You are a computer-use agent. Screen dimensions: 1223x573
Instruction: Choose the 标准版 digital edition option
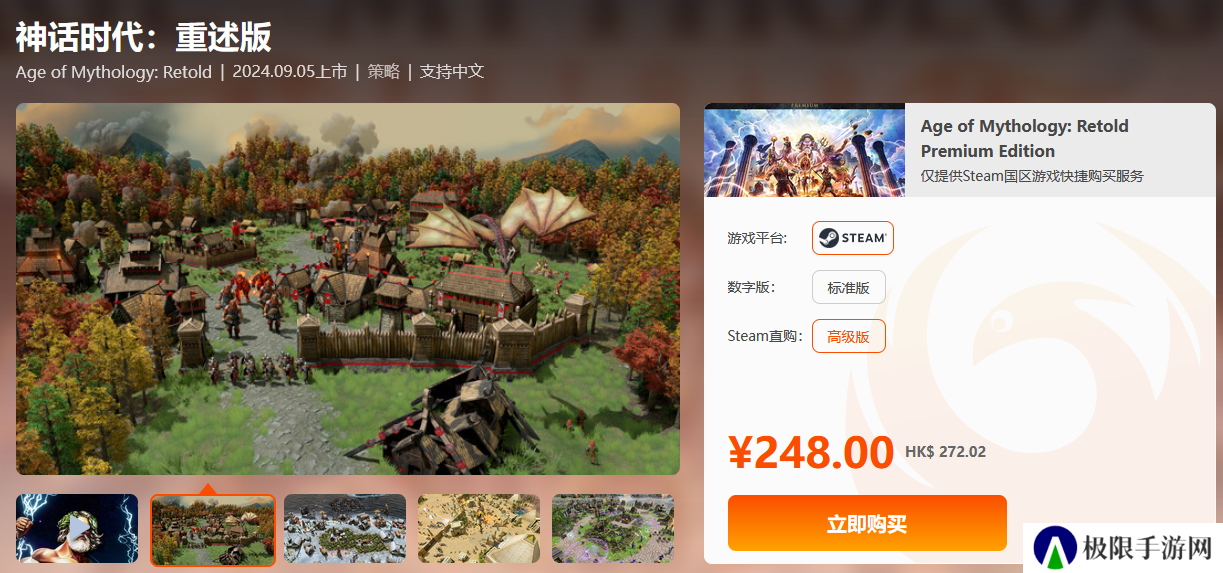click(x=849, y=288)
